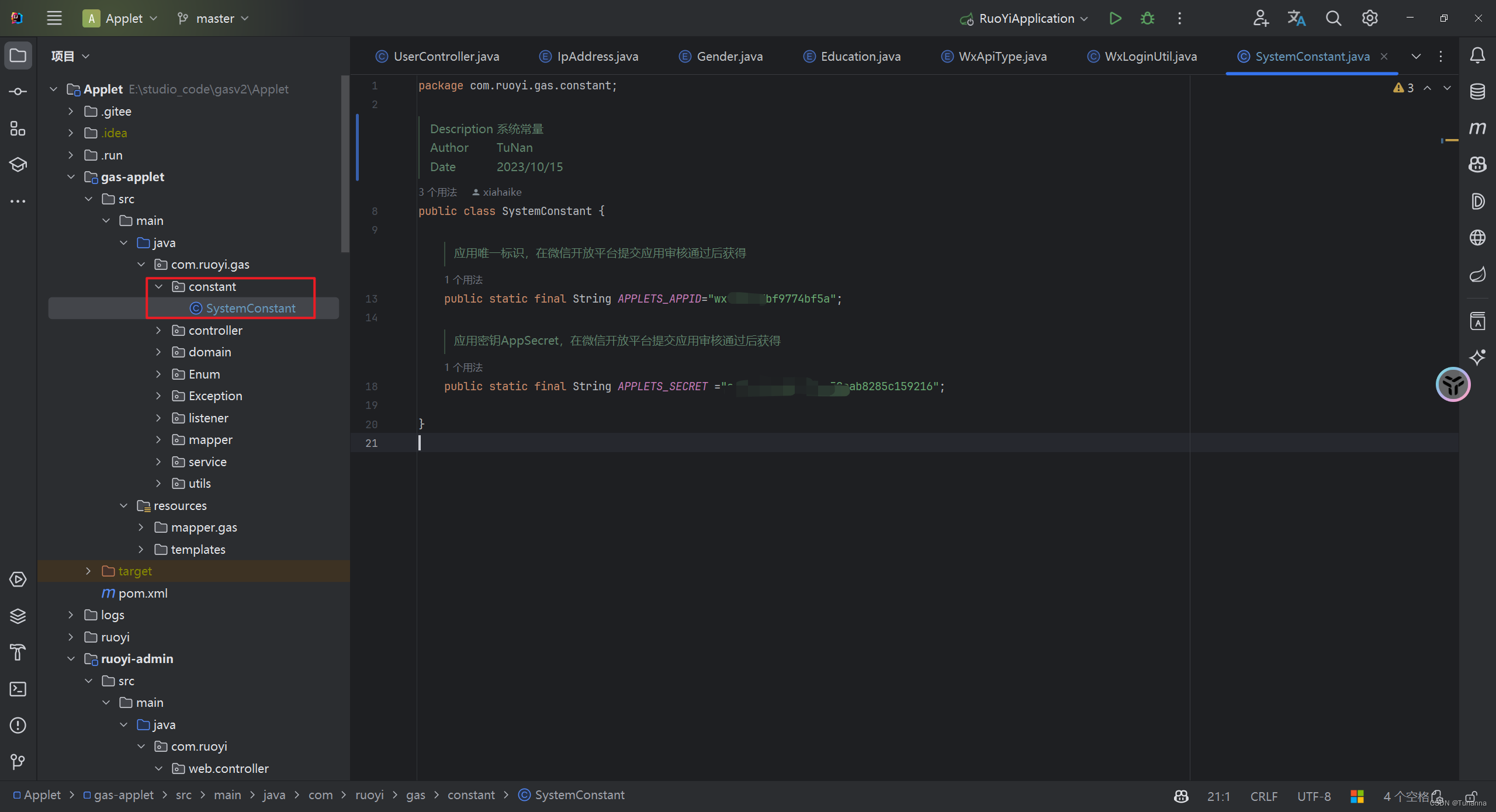The width and height of the screenshot is (1496, 812).
Task: Expand the controller package in tree
Action: [158, 330]
